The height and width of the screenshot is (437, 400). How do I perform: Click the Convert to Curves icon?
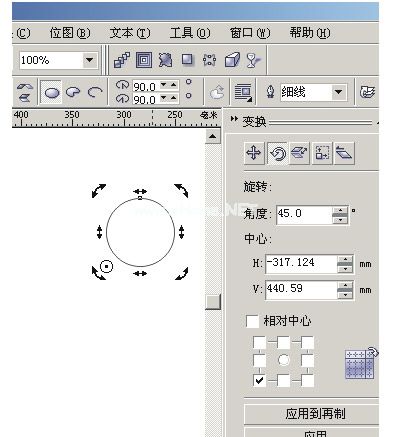click(367, 92)
